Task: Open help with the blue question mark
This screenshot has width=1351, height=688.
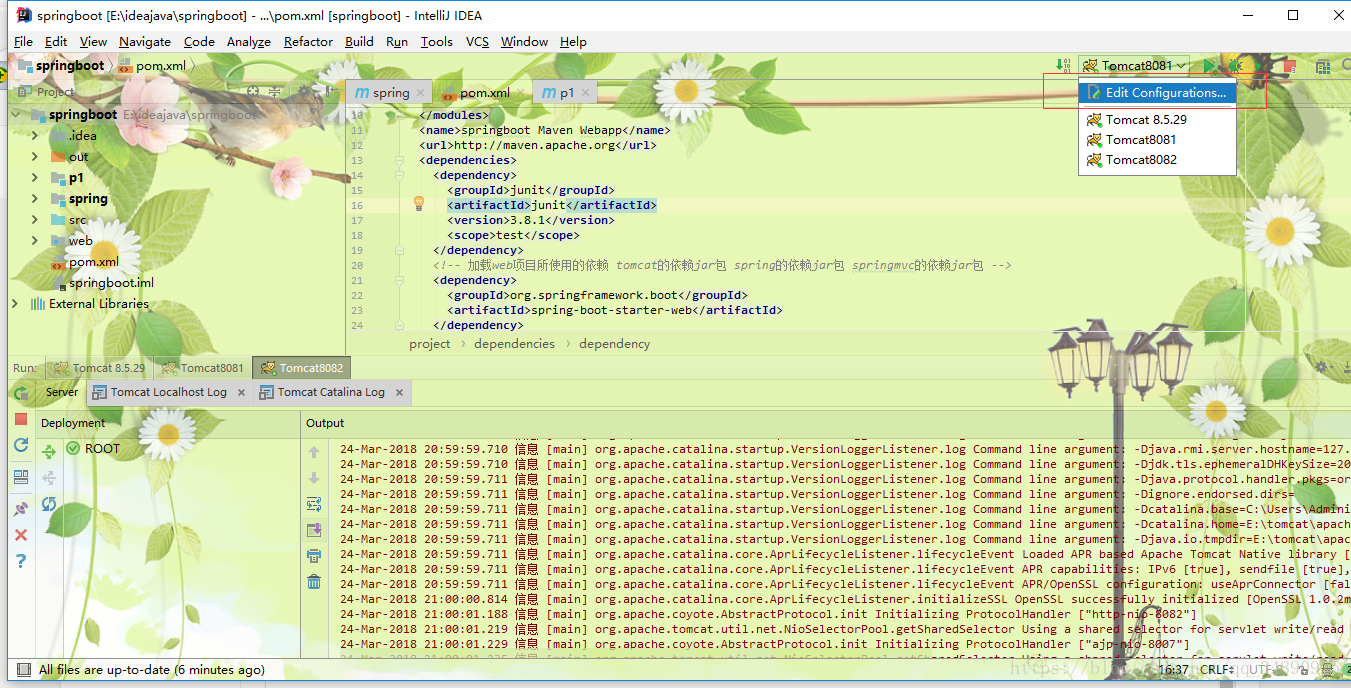Action: pyautogui.click(x=21, y=561)
